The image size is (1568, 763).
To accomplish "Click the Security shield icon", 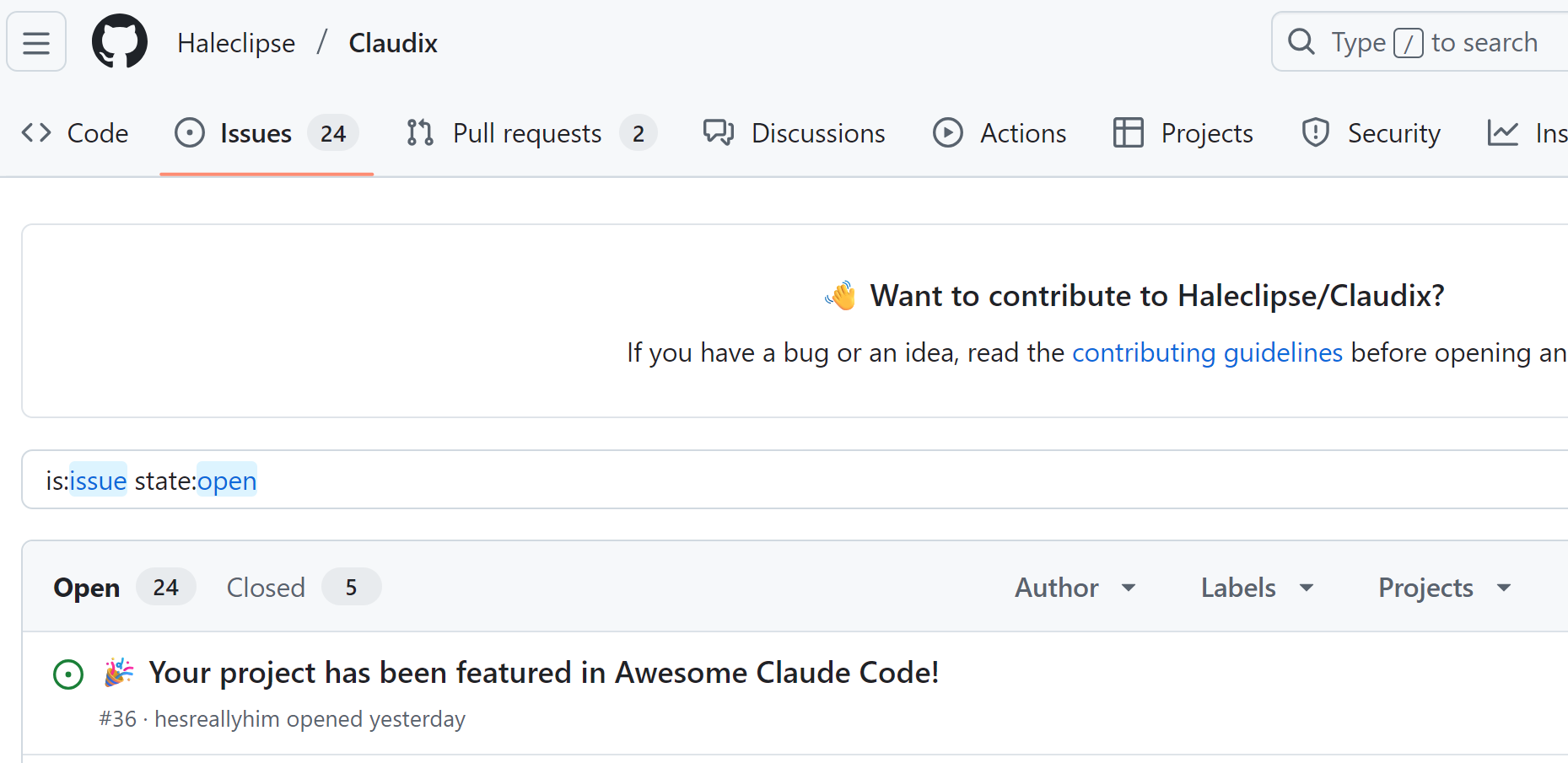I will point(1316,132).
